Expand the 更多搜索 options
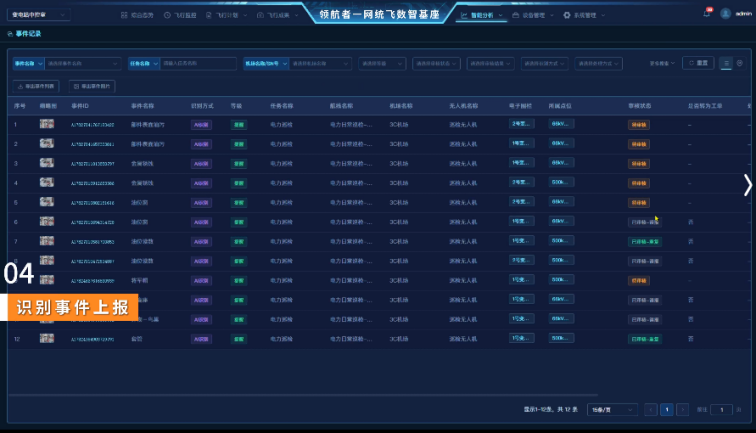 click(x=662, y=63)
